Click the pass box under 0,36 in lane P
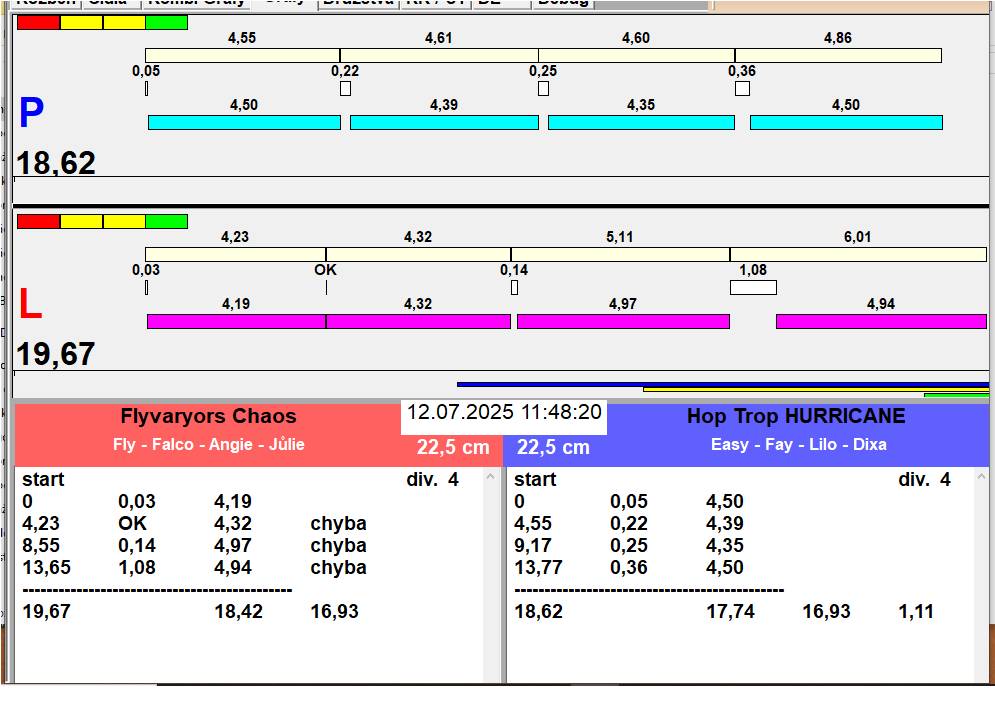Image resolution: width=995 pixels, height=701 pixels. pos(742,88)
